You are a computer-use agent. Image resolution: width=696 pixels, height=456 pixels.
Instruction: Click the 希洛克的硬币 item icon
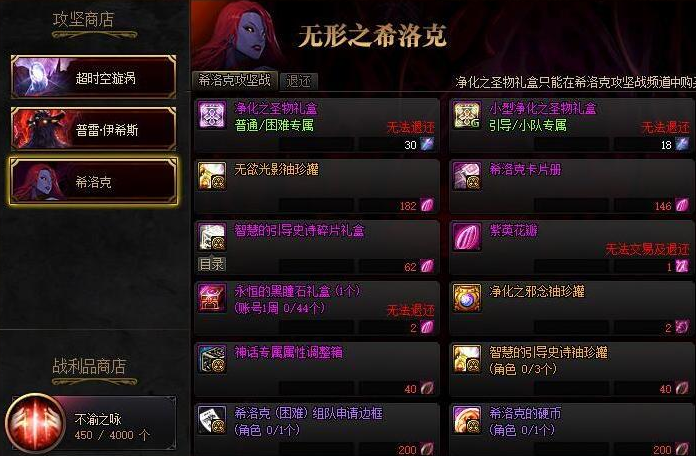point(467,420)
